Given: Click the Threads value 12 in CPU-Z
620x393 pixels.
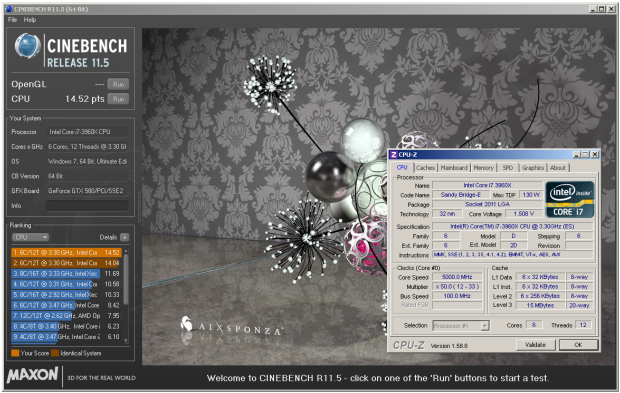Looking at the screenshot, I should (x=583, y=325).
